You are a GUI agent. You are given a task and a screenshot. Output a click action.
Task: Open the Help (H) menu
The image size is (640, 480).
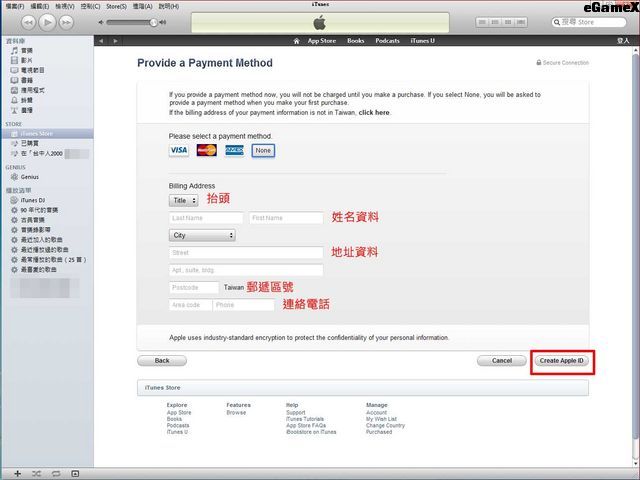pyautogui.click(x=169, y=7)
